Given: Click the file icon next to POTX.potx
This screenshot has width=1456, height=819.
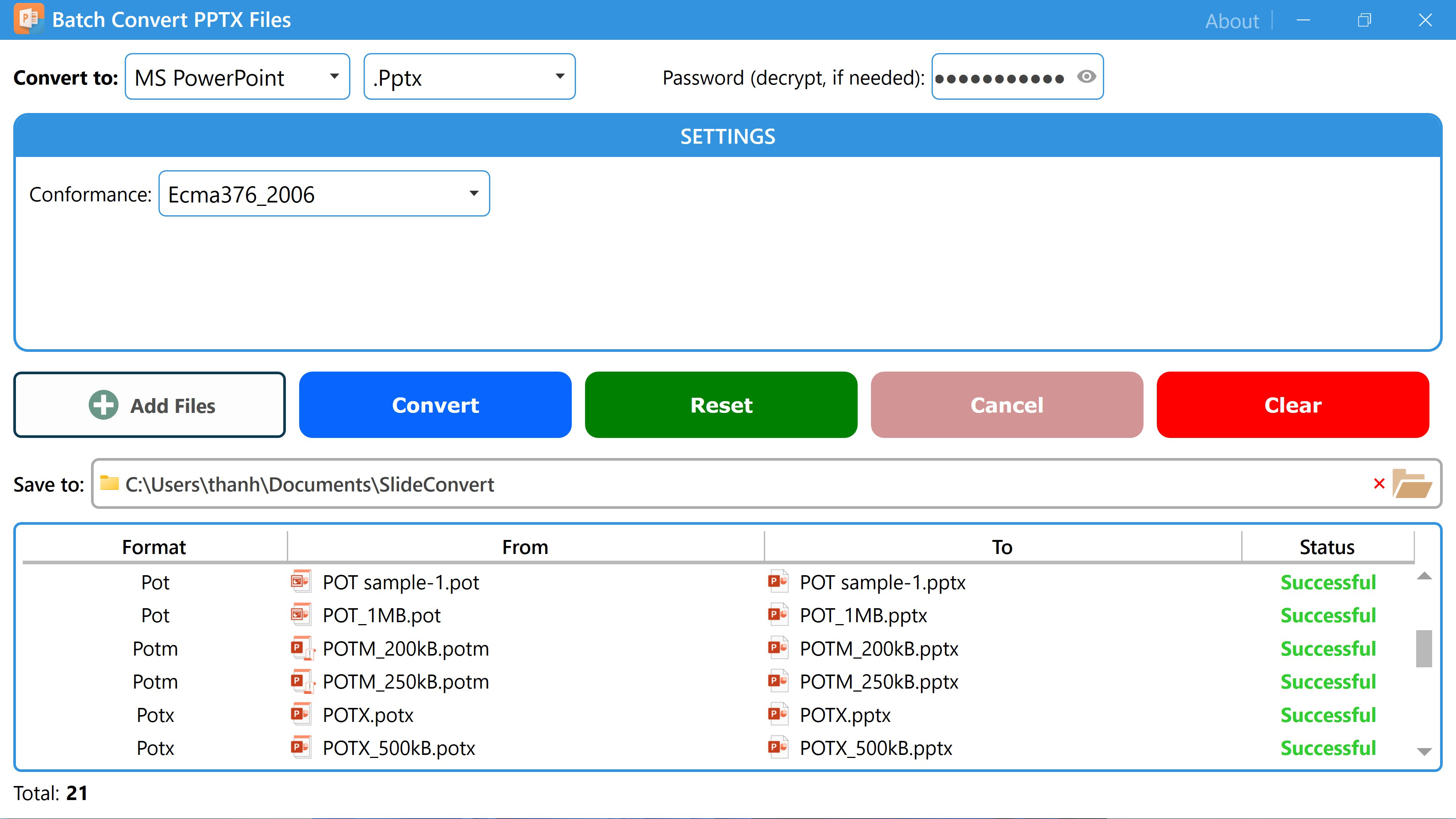Looking at the screenshot, I should pyautogui.click(x=301, y=714).
